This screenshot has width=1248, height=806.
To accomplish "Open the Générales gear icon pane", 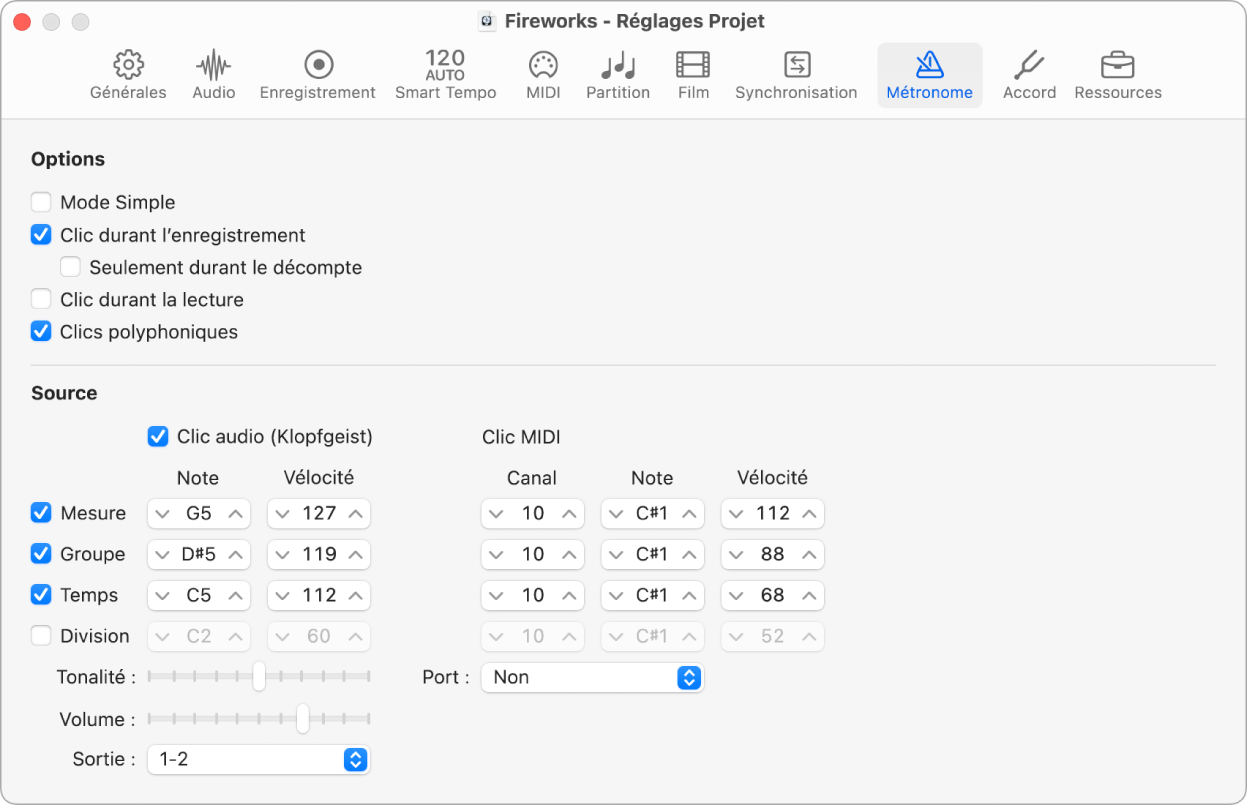I will pyautogui.click(x=128, y=66).
